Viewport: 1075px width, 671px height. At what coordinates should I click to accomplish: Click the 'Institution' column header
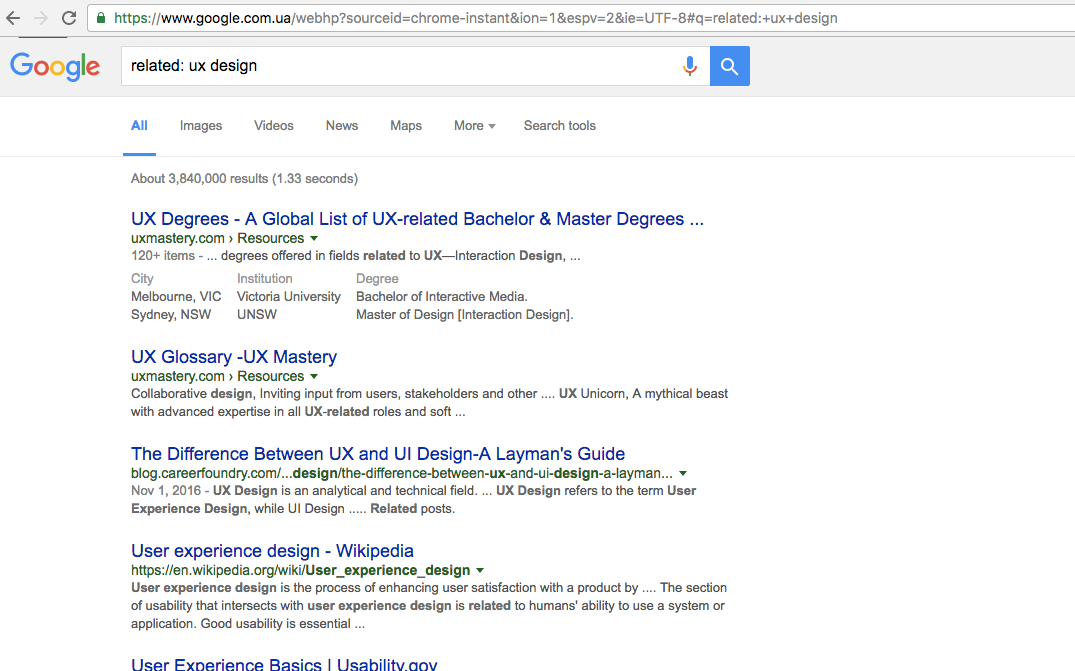[265, 278]
